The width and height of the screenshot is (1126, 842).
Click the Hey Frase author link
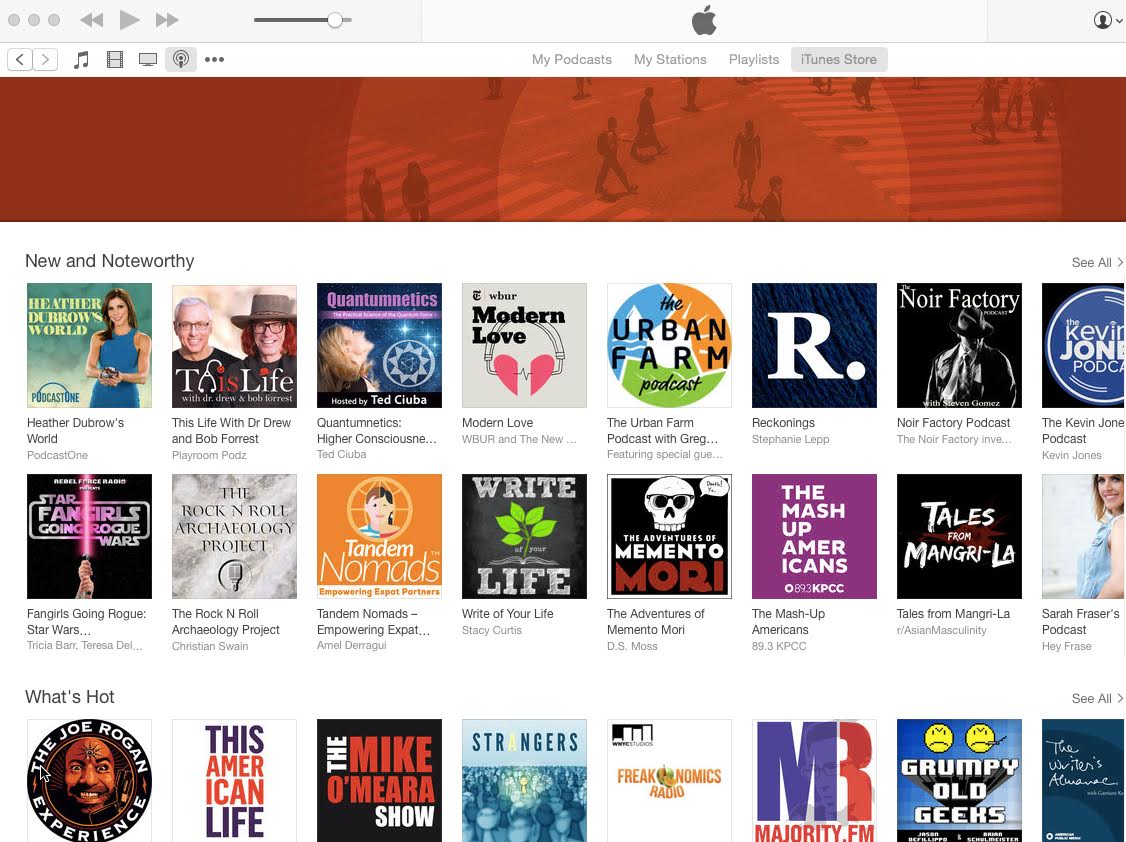point(1066,646)
